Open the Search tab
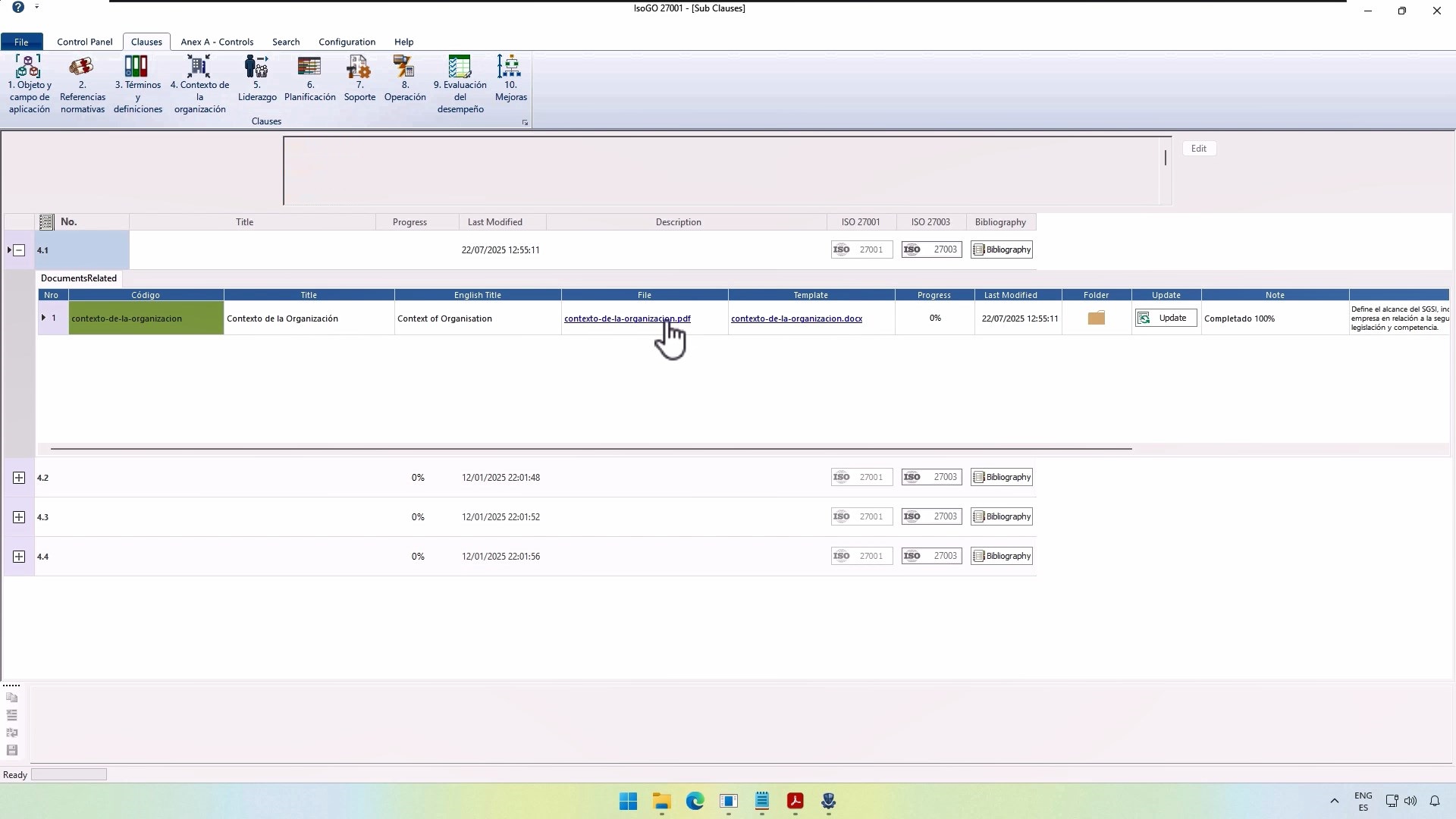1456x819 pixels. pyautogui.click(x=286, y=42)
